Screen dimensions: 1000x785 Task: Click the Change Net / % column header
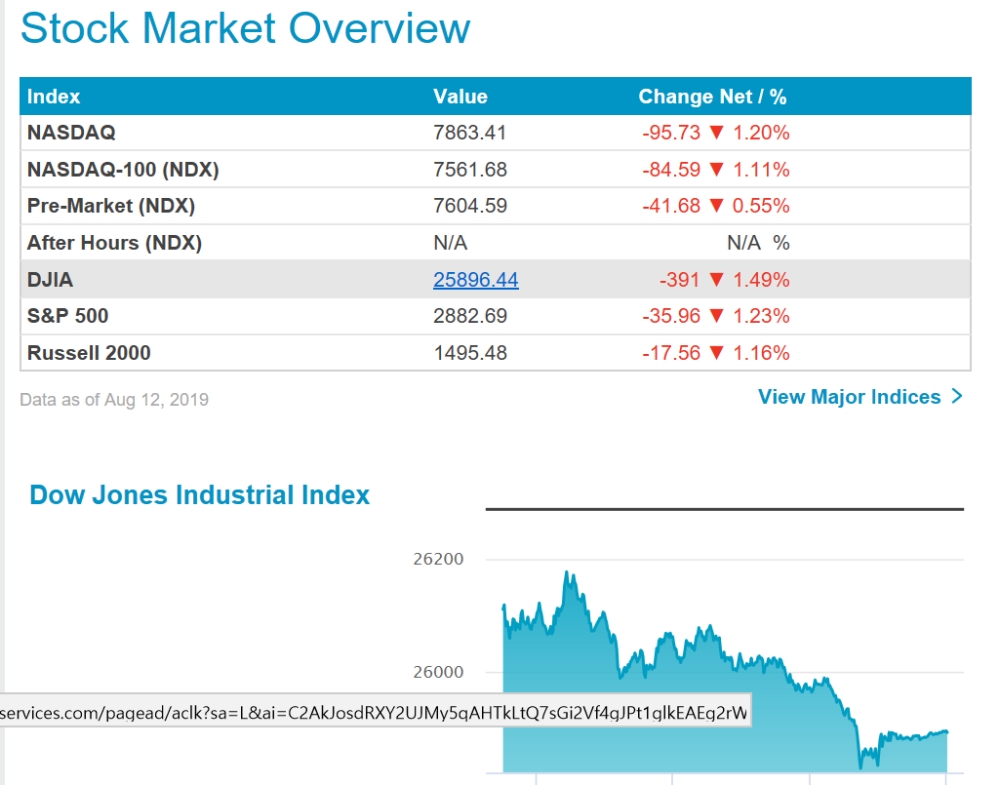coord(712,96)
